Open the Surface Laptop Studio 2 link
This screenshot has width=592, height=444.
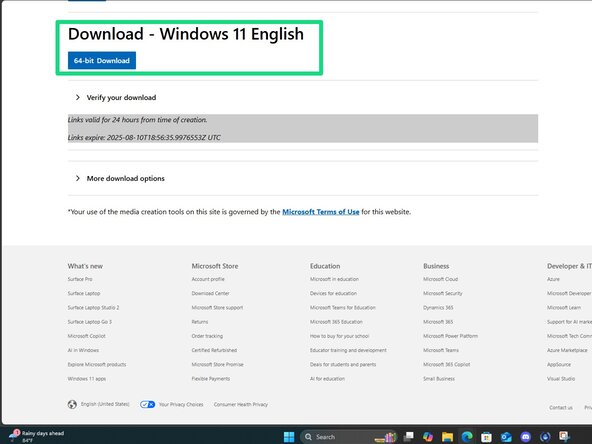point(93,308)
